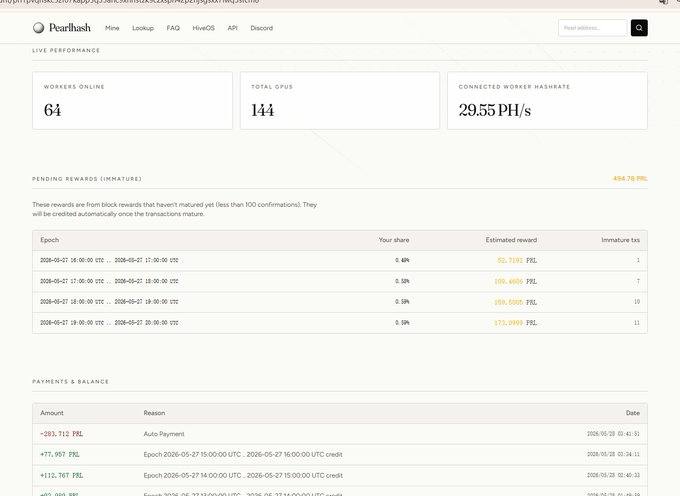This screenshot has height=496, width=680.
Task: Click the Reason column header
Action: point(154,413)
